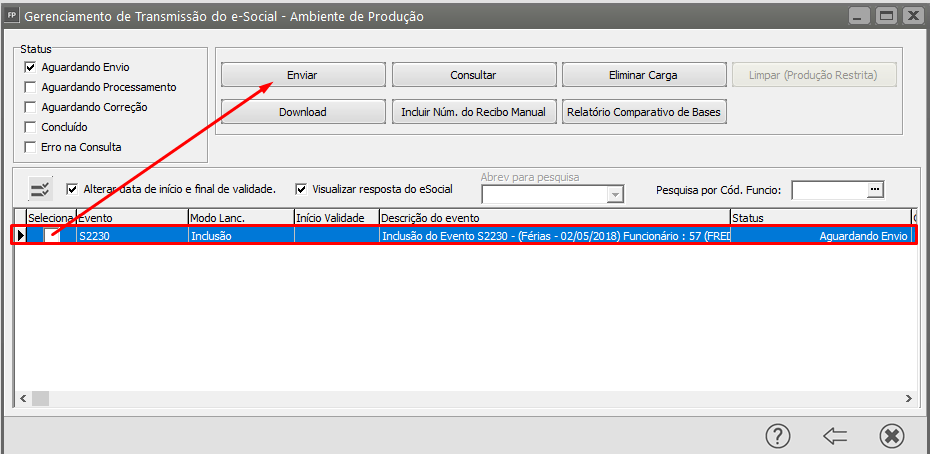930x454 pixels.
Task: Click Eliminar Carga button
Action: pos(644,75)
